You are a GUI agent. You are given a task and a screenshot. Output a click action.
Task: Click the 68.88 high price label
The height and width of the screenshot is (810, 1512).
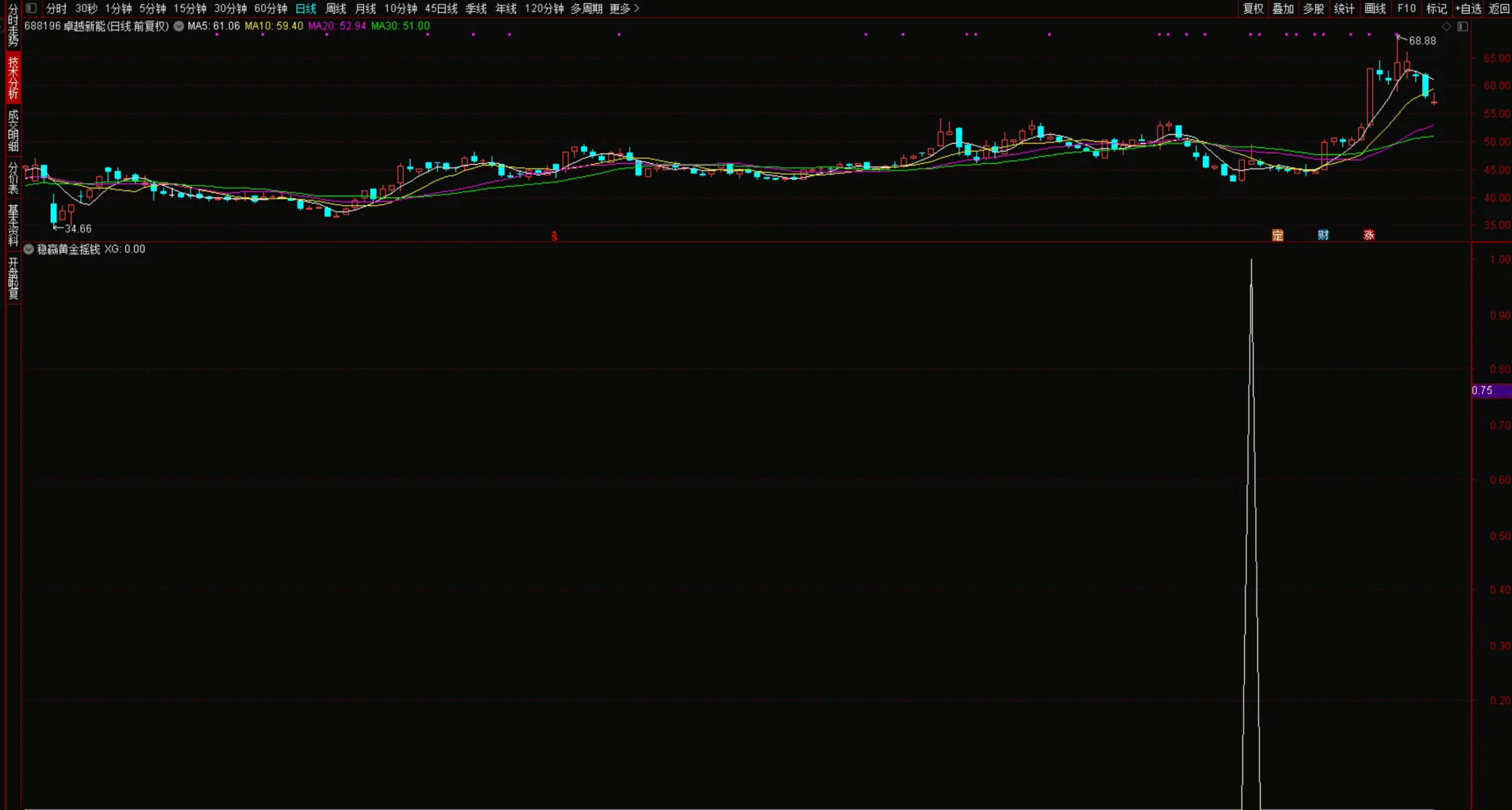pyautogui.click(x=1422, y=41)
